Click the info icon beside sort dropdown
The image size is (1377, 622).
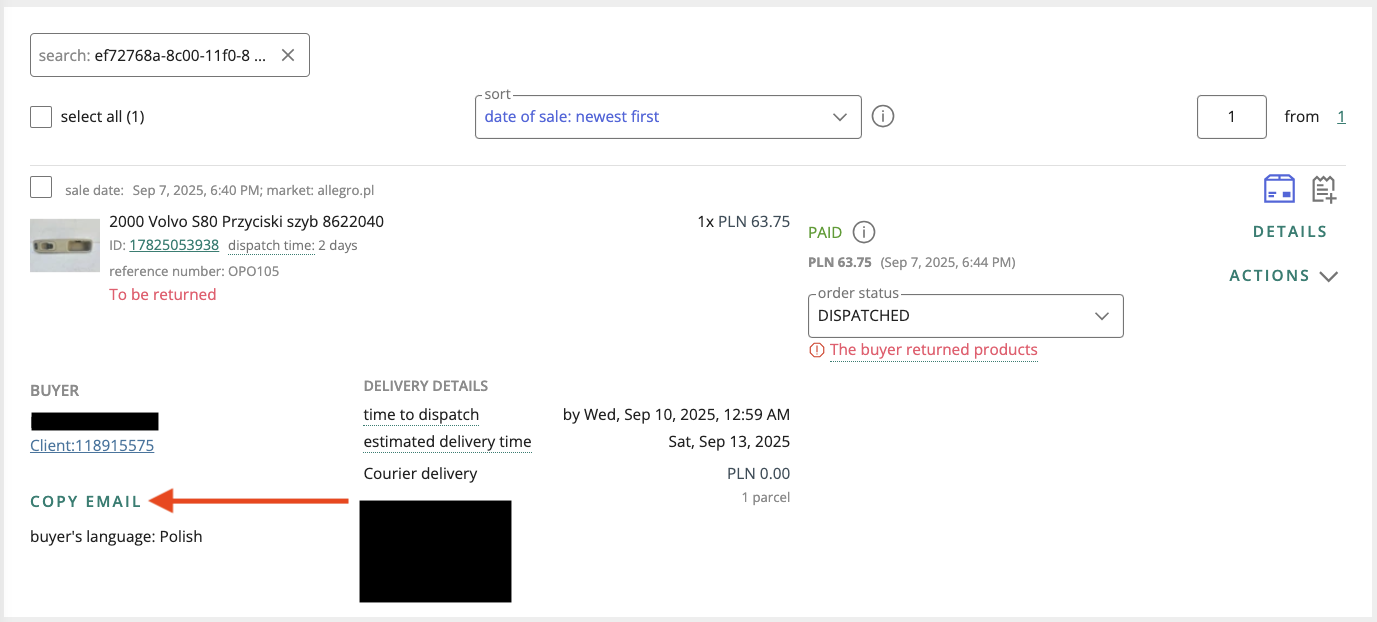(x=882, y=116)
